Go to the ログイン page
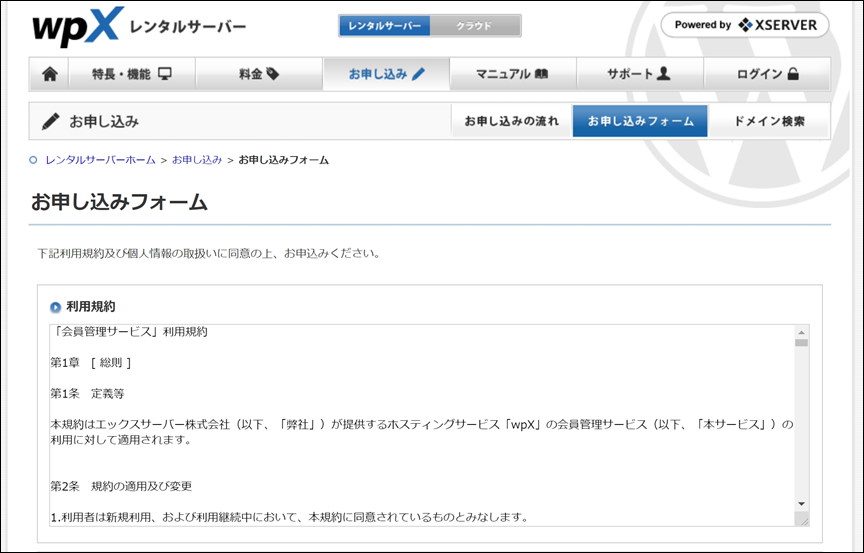The image size is (864, 553). coord(767,74)
